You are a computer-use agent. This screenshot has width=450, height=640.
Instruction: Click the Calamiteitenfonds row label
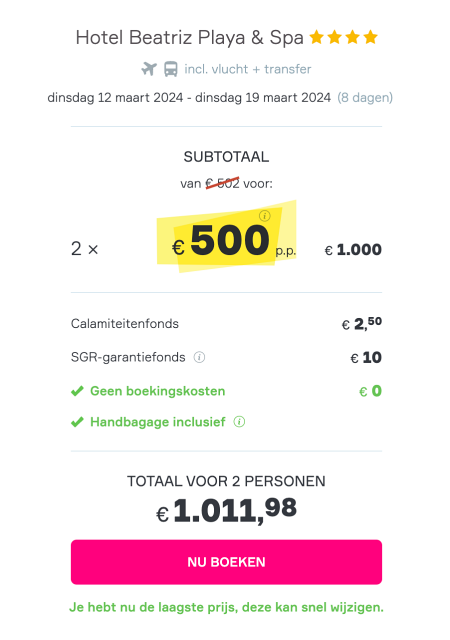point(125,324)
